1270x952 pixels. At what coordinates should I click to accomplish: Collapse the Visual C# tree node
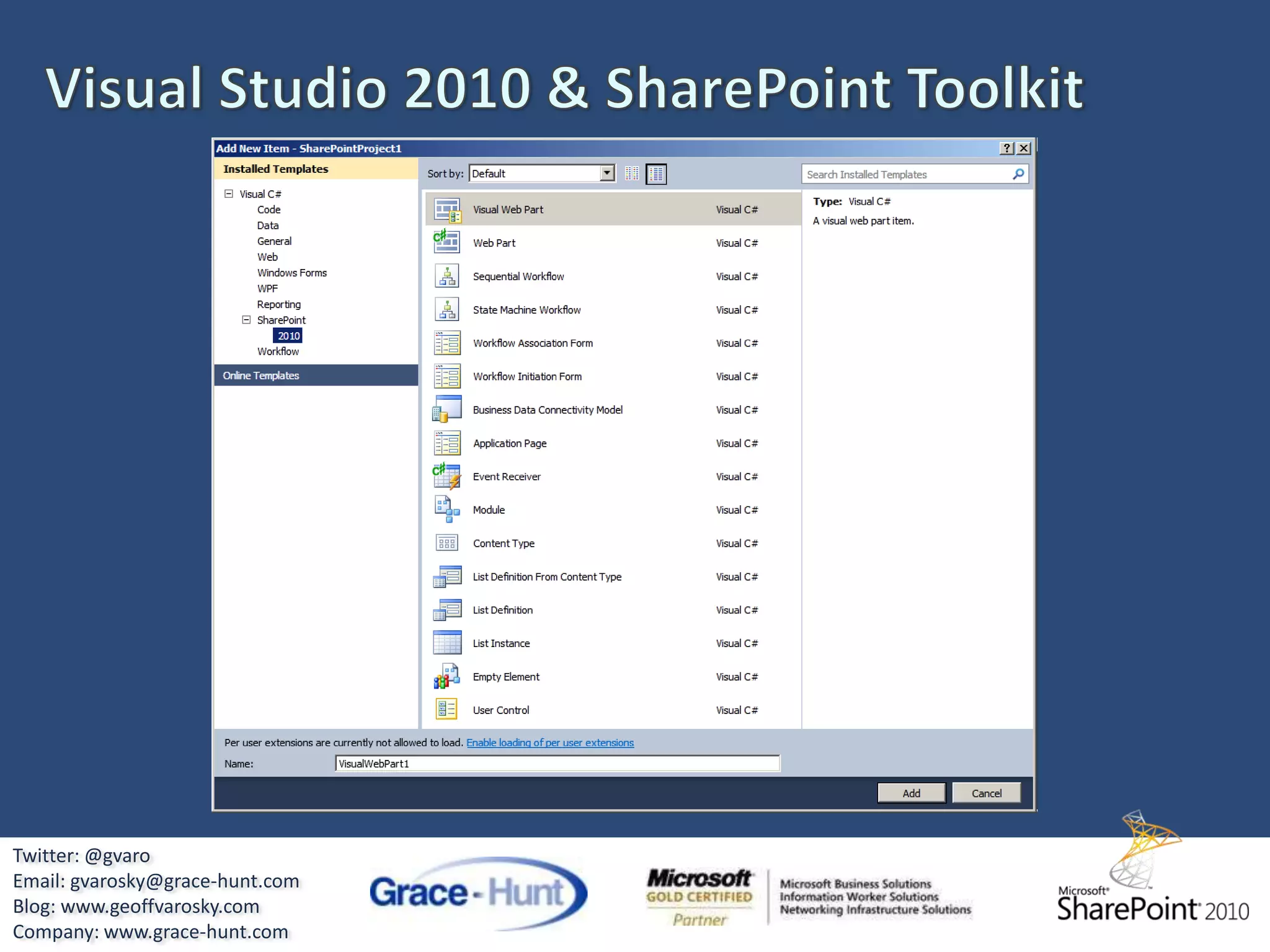[x=229, y=194]
